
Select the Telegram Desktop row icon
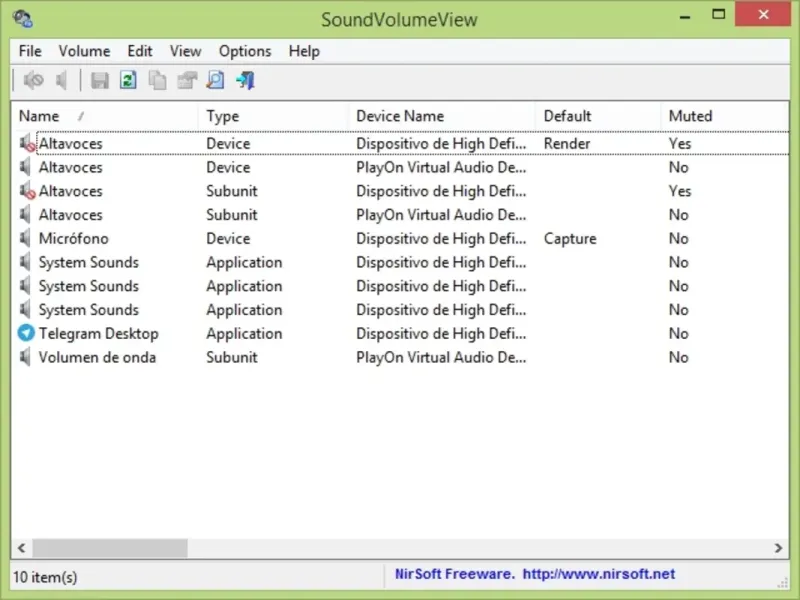(26, 333)
